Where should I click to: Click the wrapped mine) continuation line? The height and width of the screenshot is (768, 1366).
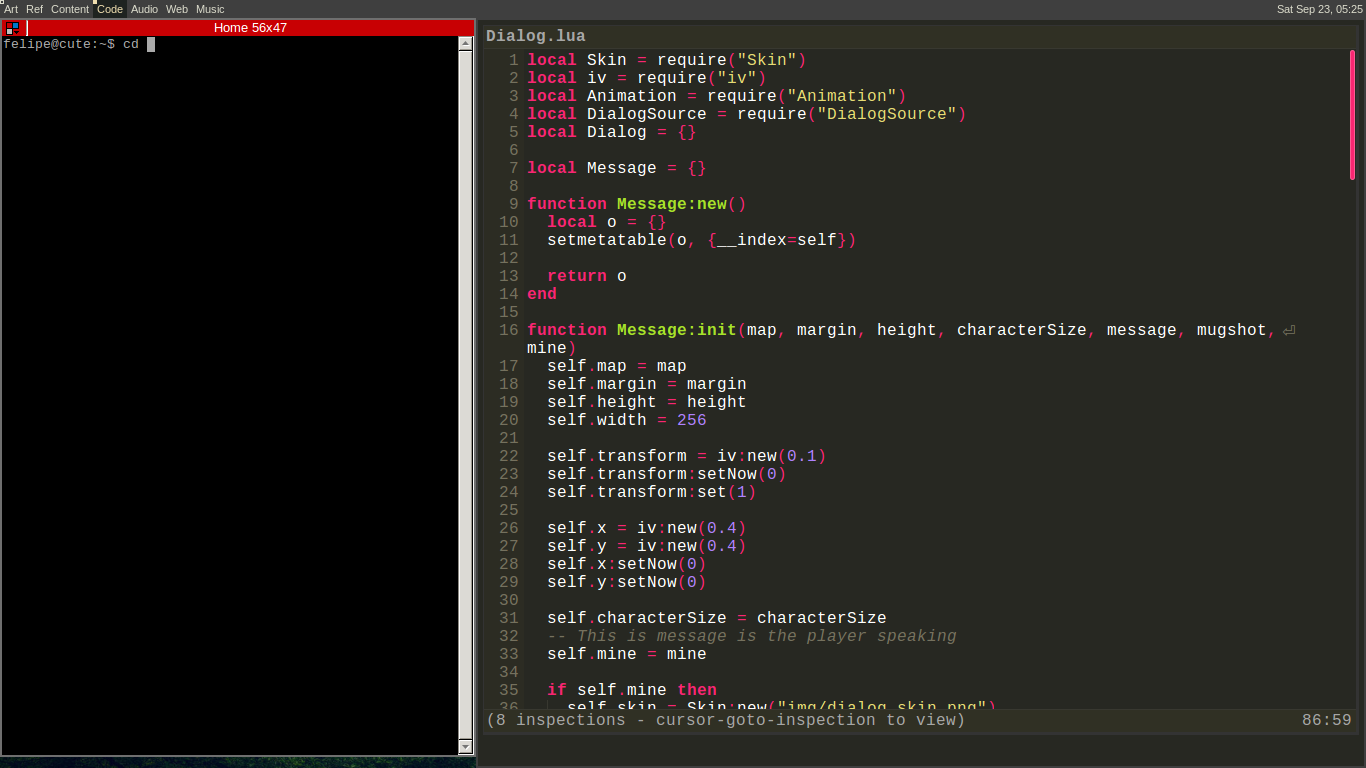pos(552,348)
